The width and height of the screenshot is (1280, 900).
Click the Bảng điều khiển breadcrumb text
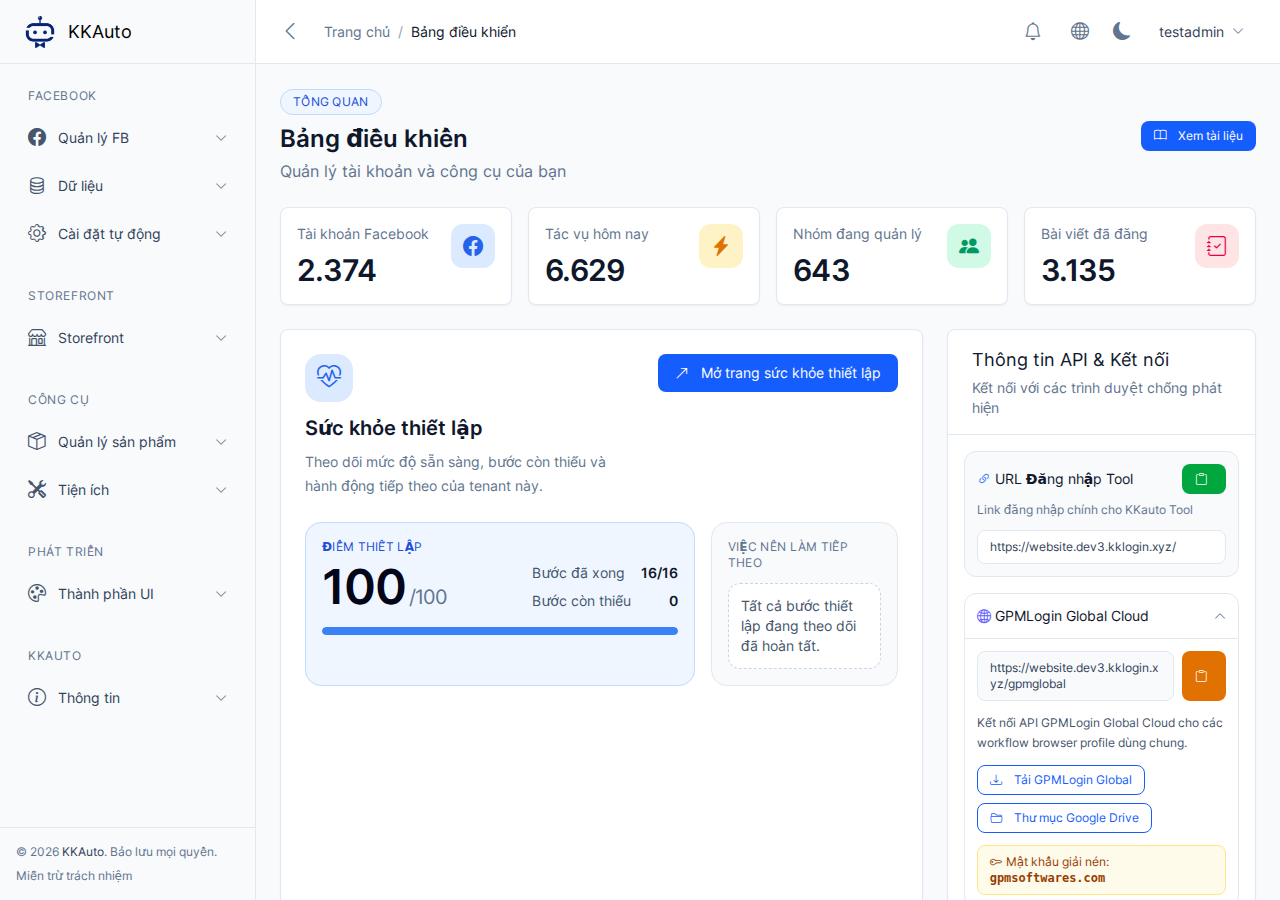pyautogui.click(x=463, y=32)
